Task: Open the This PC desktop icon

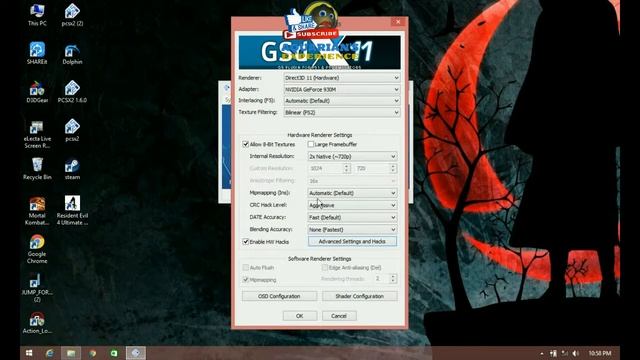Action: (x=37, y=15)
